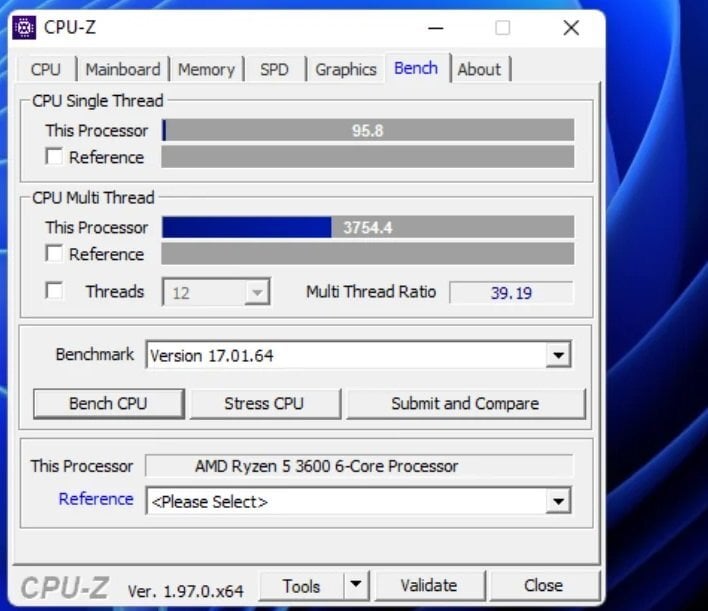The image size is (708, 611).
Task: Click the Tools dropdown arrow
Action: pos(356,585)
